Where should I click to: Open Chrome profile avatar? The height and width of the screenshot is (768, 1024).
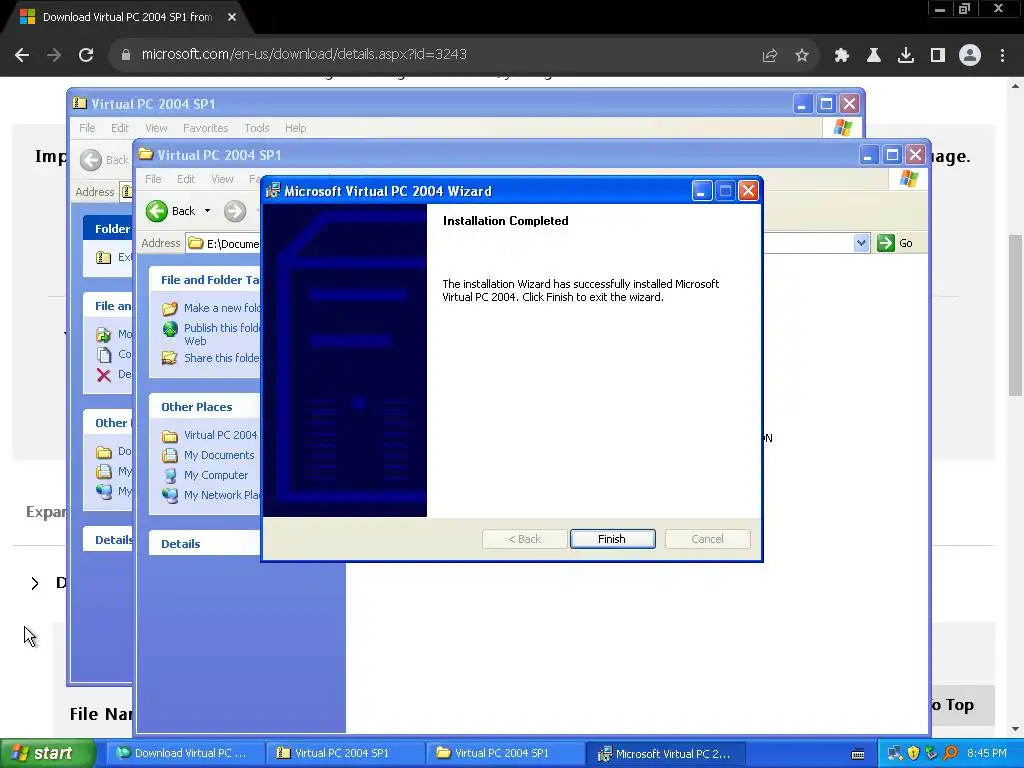tap(970, 55)
